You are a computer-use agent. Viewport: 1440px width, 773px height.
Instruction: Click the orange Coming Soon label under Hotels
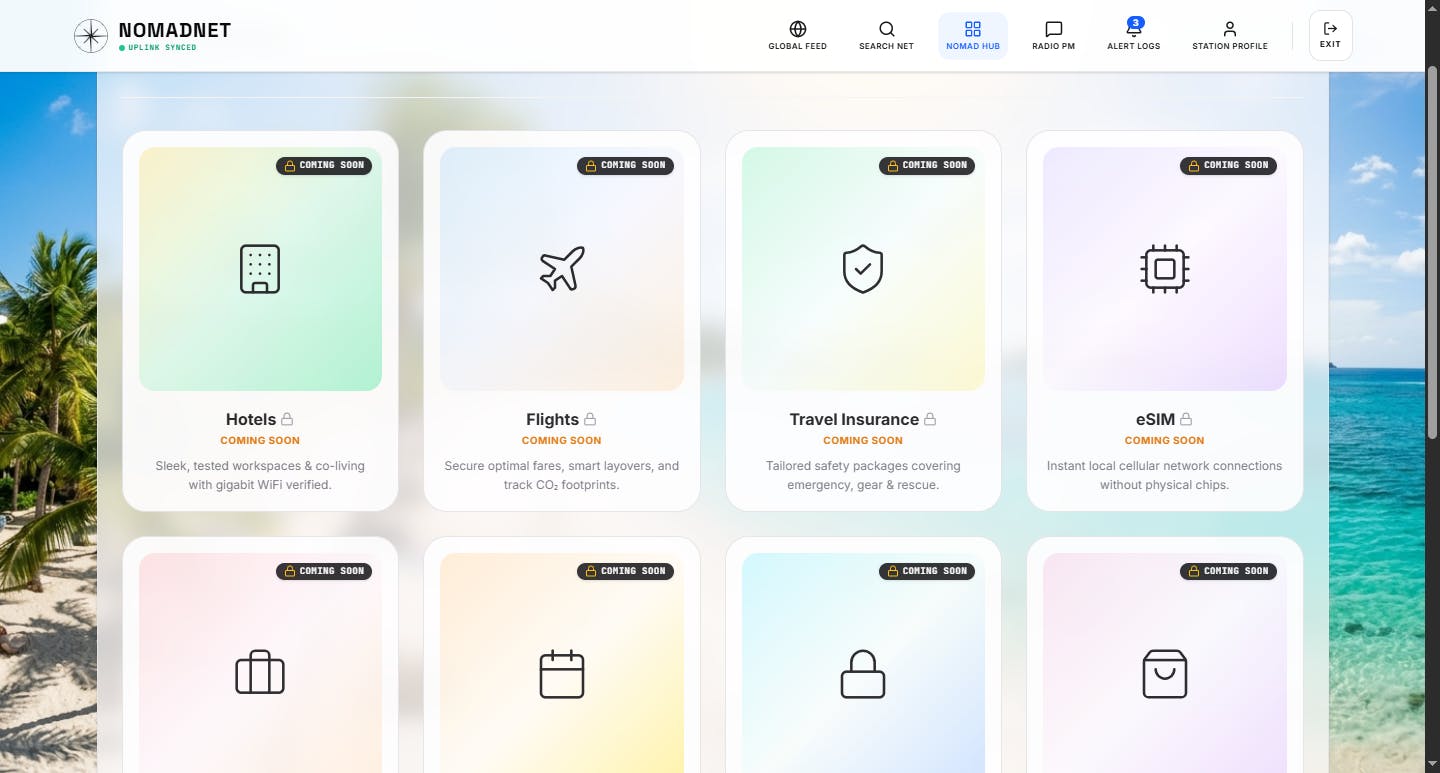point(260,440)
